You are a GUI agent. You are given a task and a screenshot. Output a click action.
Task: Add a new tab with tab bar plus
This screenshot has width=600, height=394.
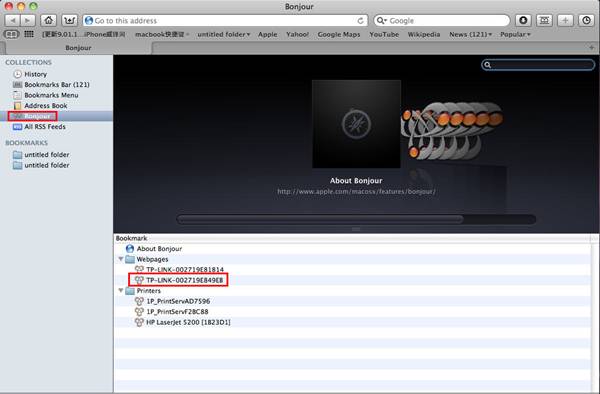tap(592, 47)
